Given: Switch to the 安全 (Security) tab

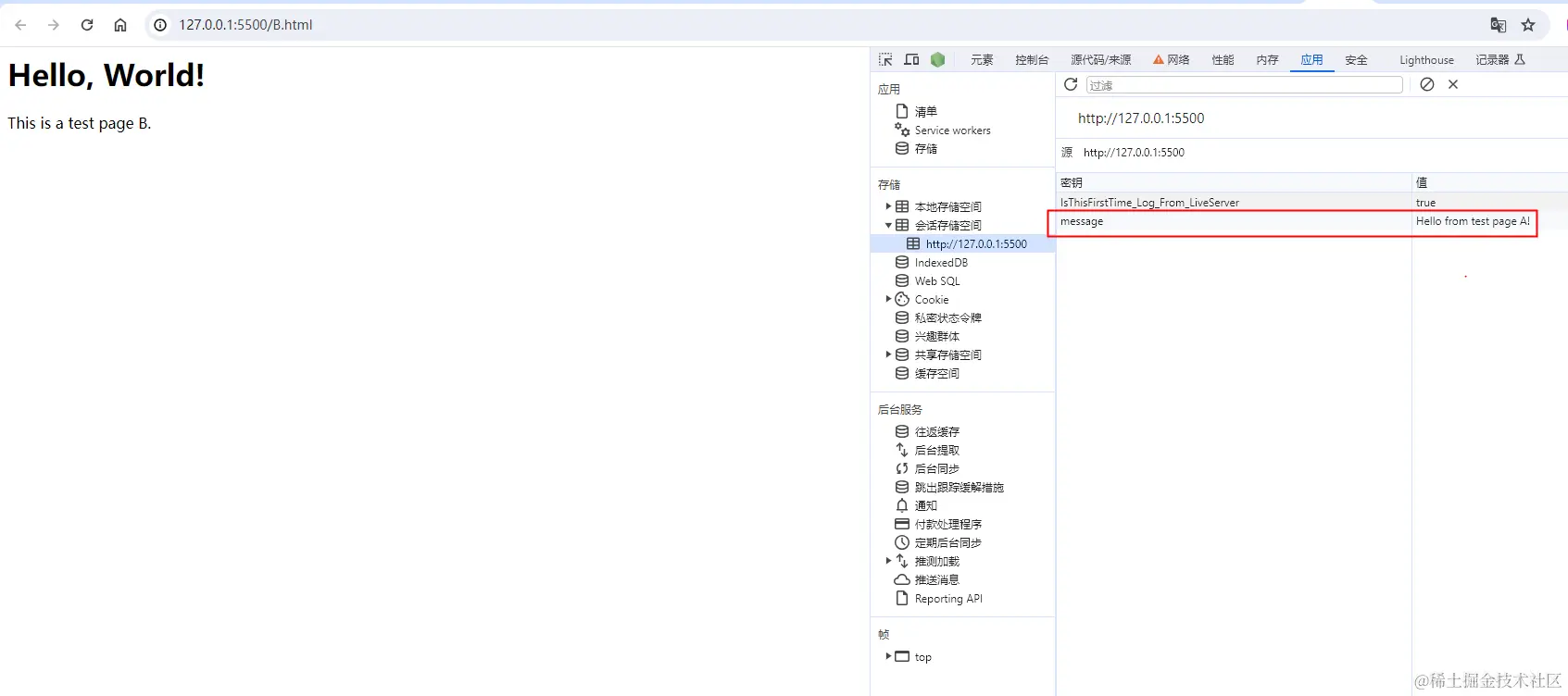Looking at the screenshot, I should (1356, 60).
